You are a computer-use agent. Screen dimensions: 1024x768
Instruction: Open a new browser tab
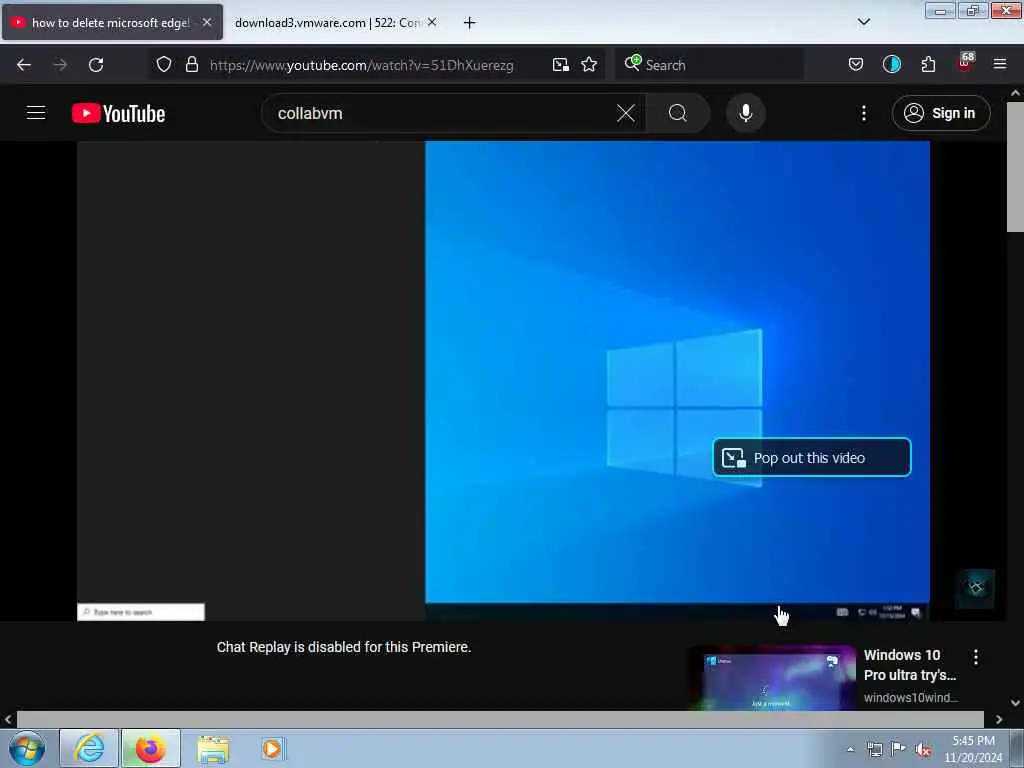pyautogui.click(x=469, y=23)
